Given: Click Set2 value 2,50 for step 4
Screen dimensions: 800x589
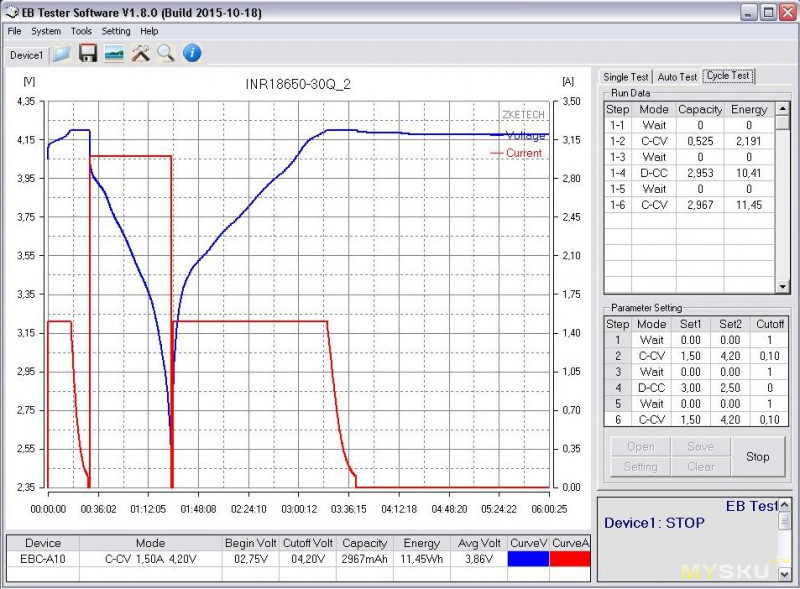Looking at the screenshot, I should [x=730, y=388].
